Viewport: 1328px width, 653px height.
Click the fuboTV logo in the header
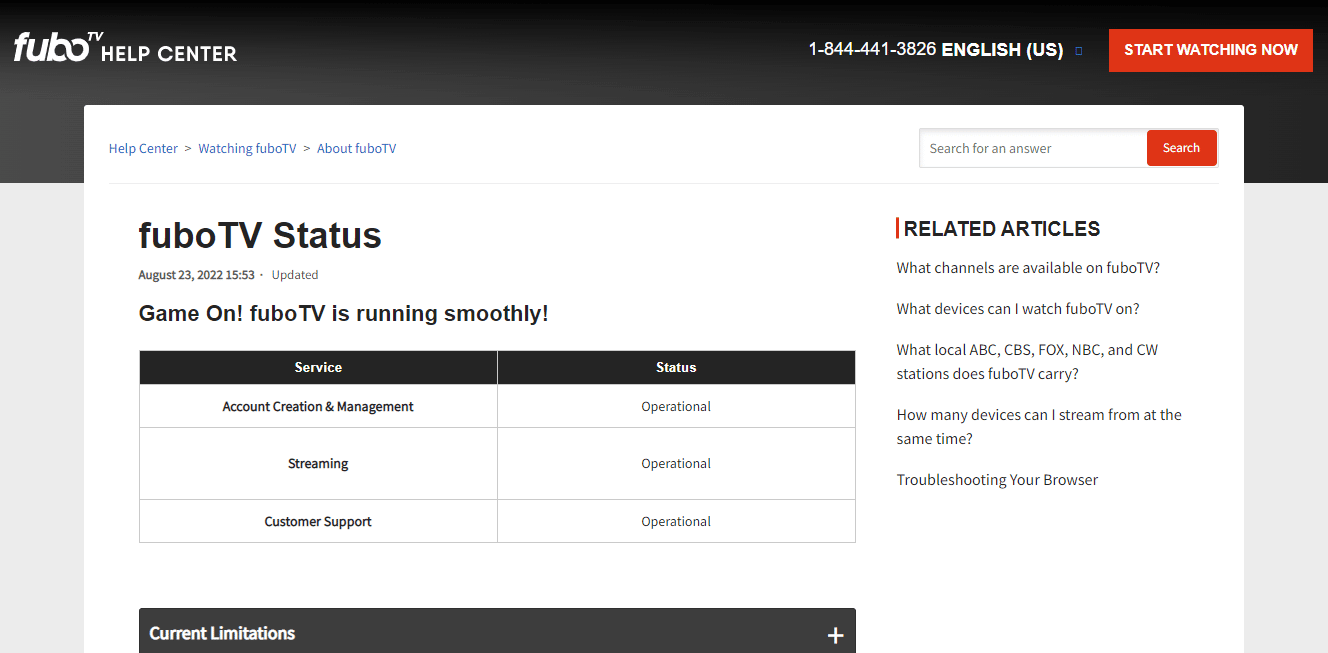point(58,47)
